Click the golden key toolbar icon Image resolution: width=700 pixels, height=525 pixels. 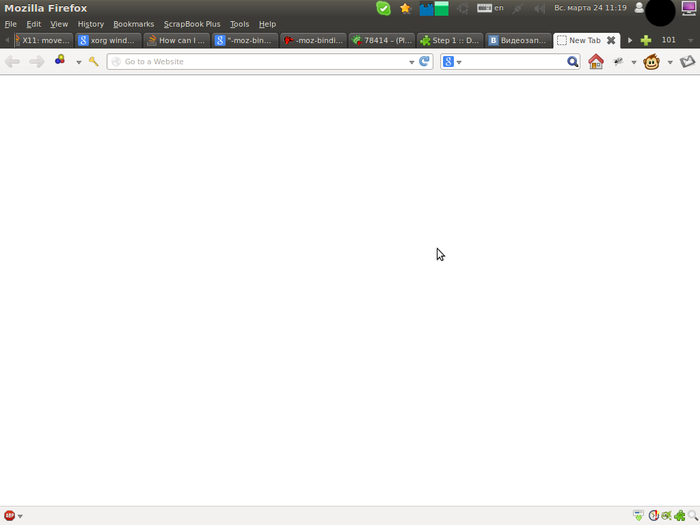point(93,62)
